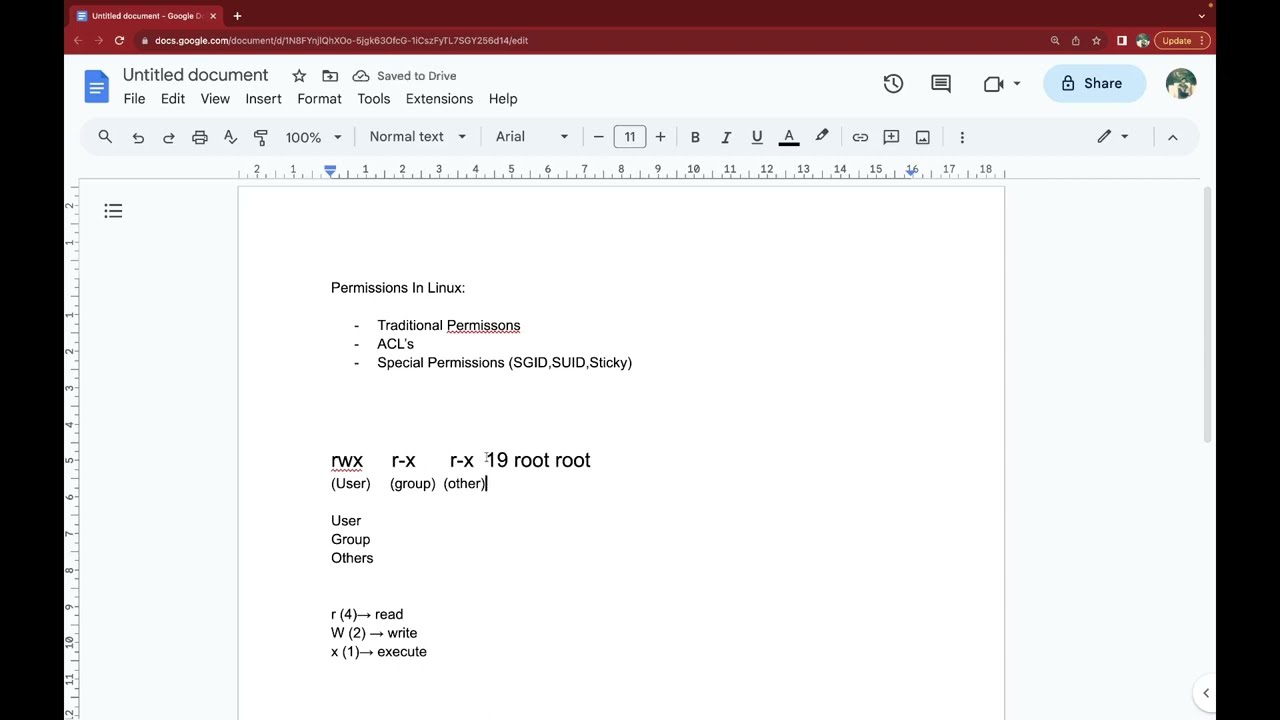
Task: Hide the menus with the caret
Action: tap(1173, 137)
